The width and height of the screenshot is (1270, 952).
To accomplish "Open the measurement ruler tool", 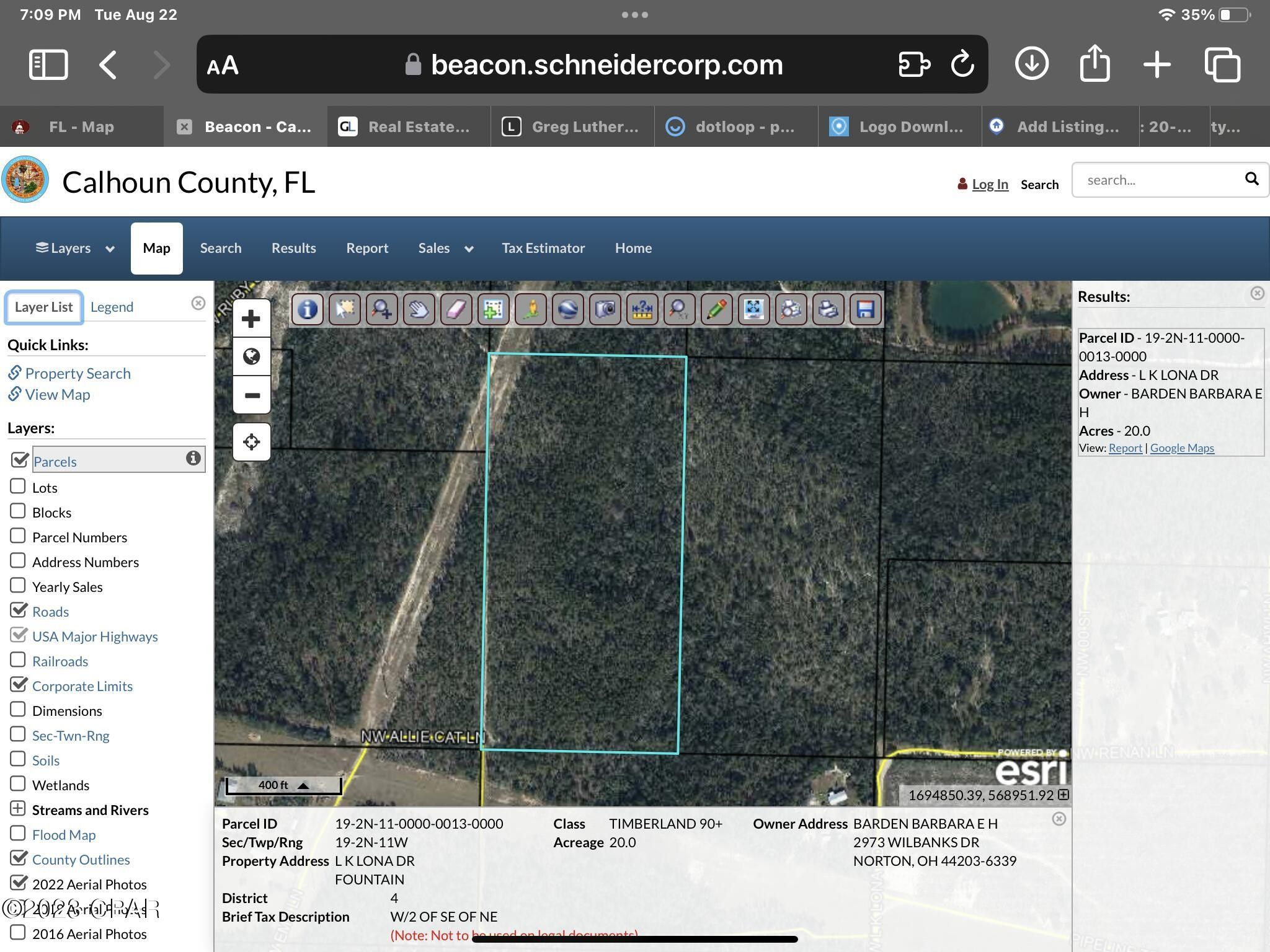I will click(x=642, y=310).
